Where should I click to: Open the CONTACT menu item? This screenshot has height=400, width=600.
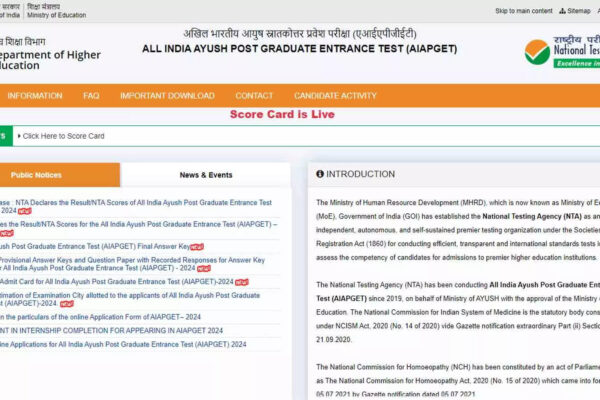tap(254, 96)
